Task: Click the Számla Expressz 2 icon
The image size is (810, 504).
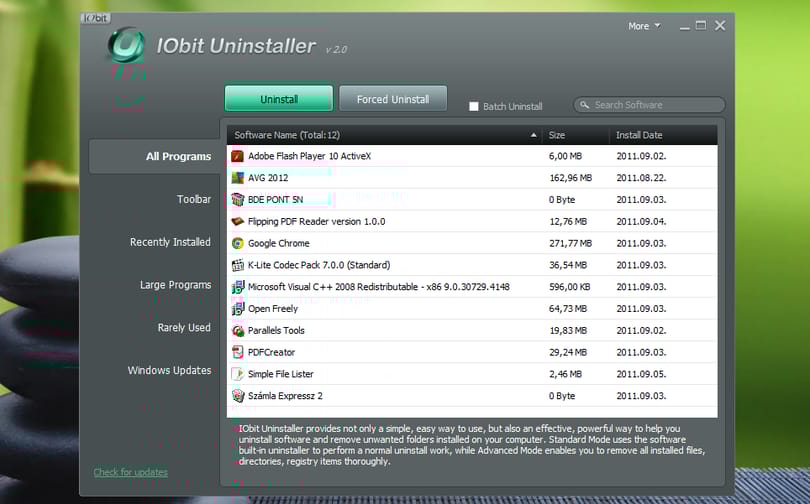Action: click(x=238, y=396)
